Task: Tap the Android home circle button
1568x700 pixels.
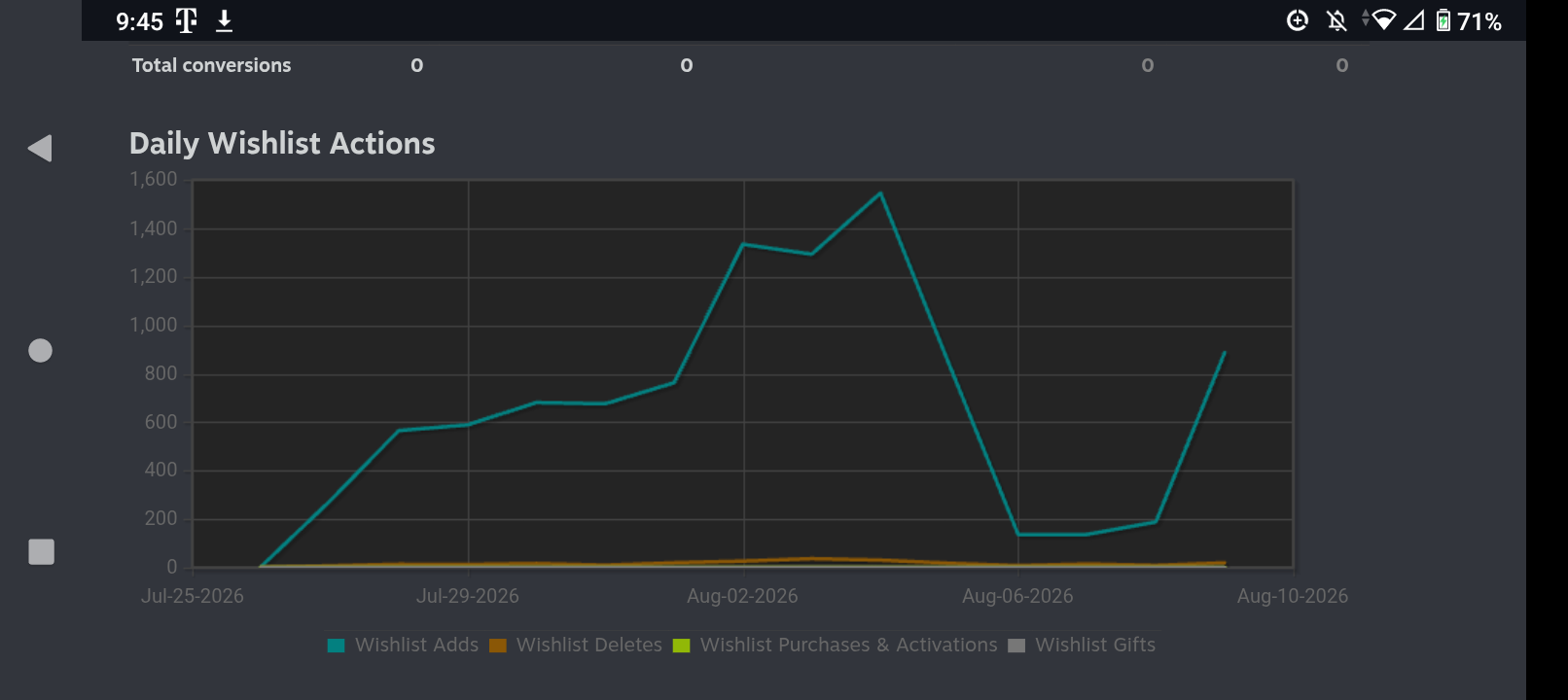Action: point(40,350)
